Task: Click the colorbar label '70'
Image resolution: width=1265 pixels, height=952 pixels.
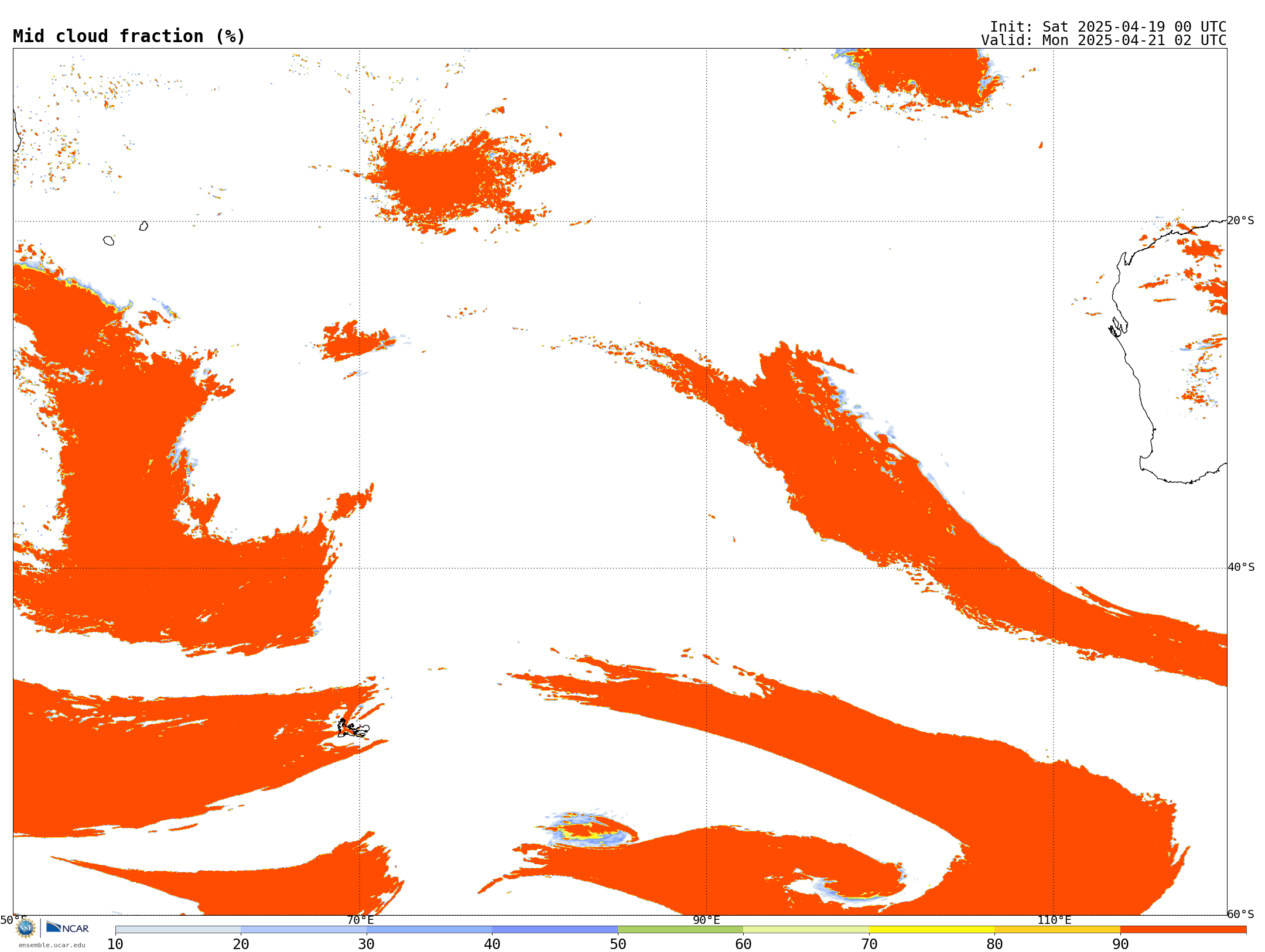Action: (x=869, y=944)
